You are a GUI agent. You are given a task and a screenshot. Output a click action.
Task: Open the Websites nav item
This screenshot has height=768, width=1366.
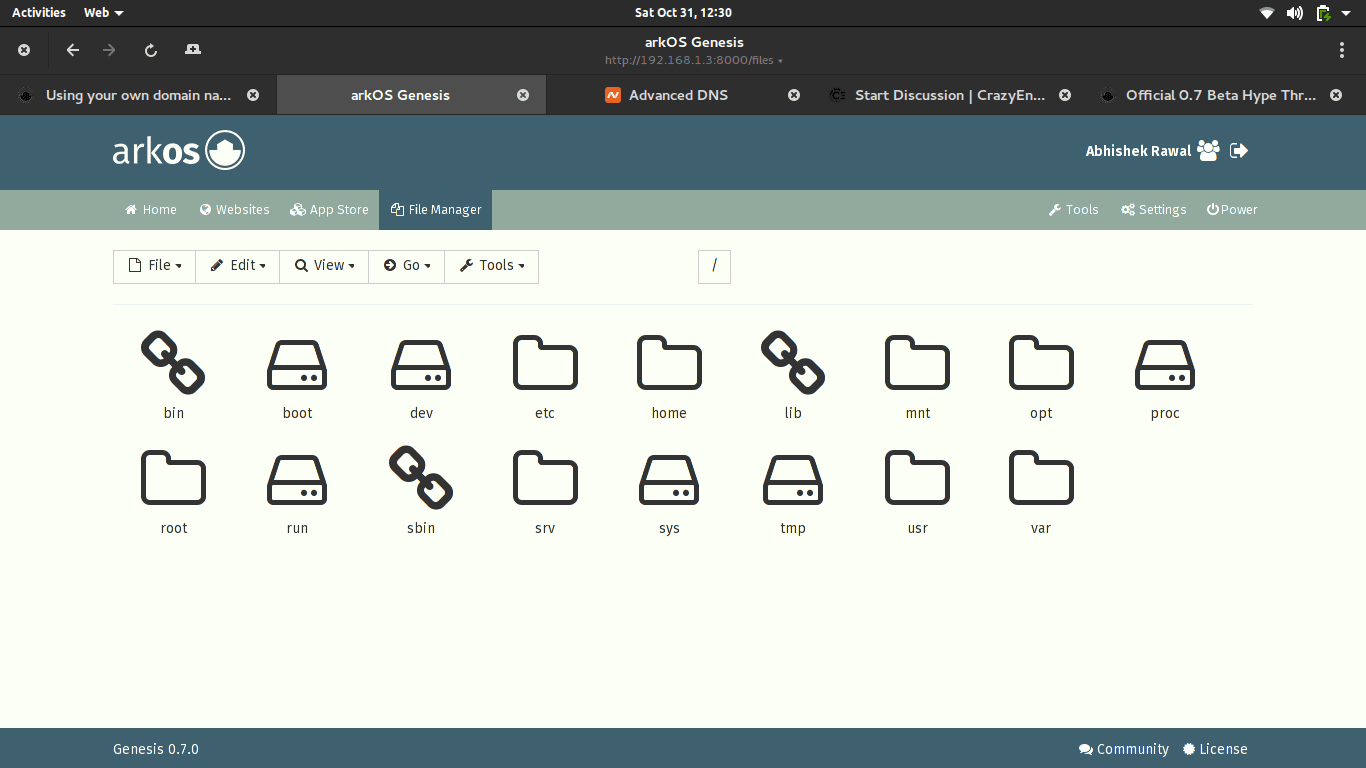click(234, 210)
